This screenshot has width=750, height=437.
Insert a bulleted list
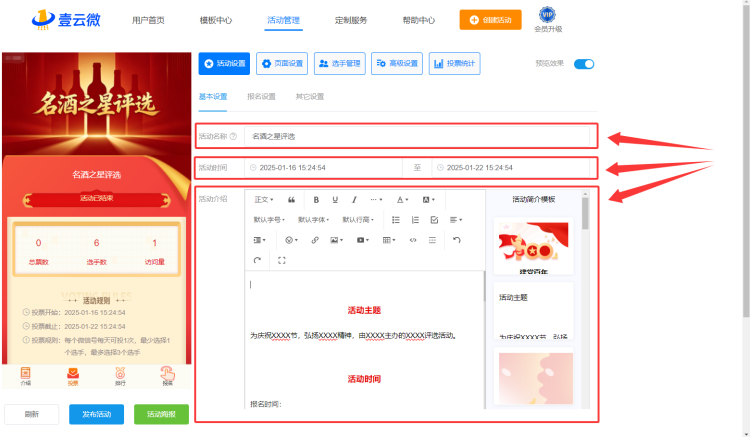(x=396, y=220)
